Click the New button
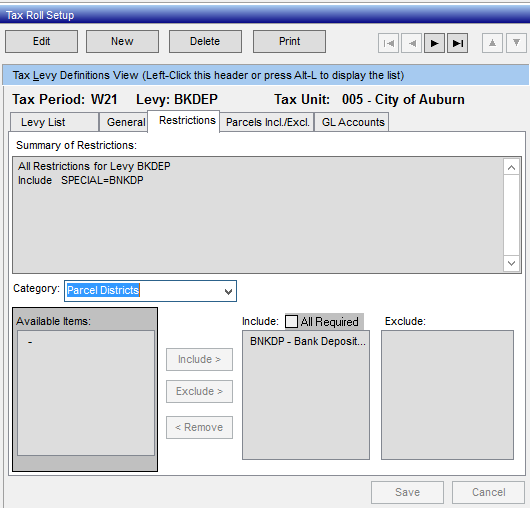Screen dimensions: 530x508 [x=122, y=41]
